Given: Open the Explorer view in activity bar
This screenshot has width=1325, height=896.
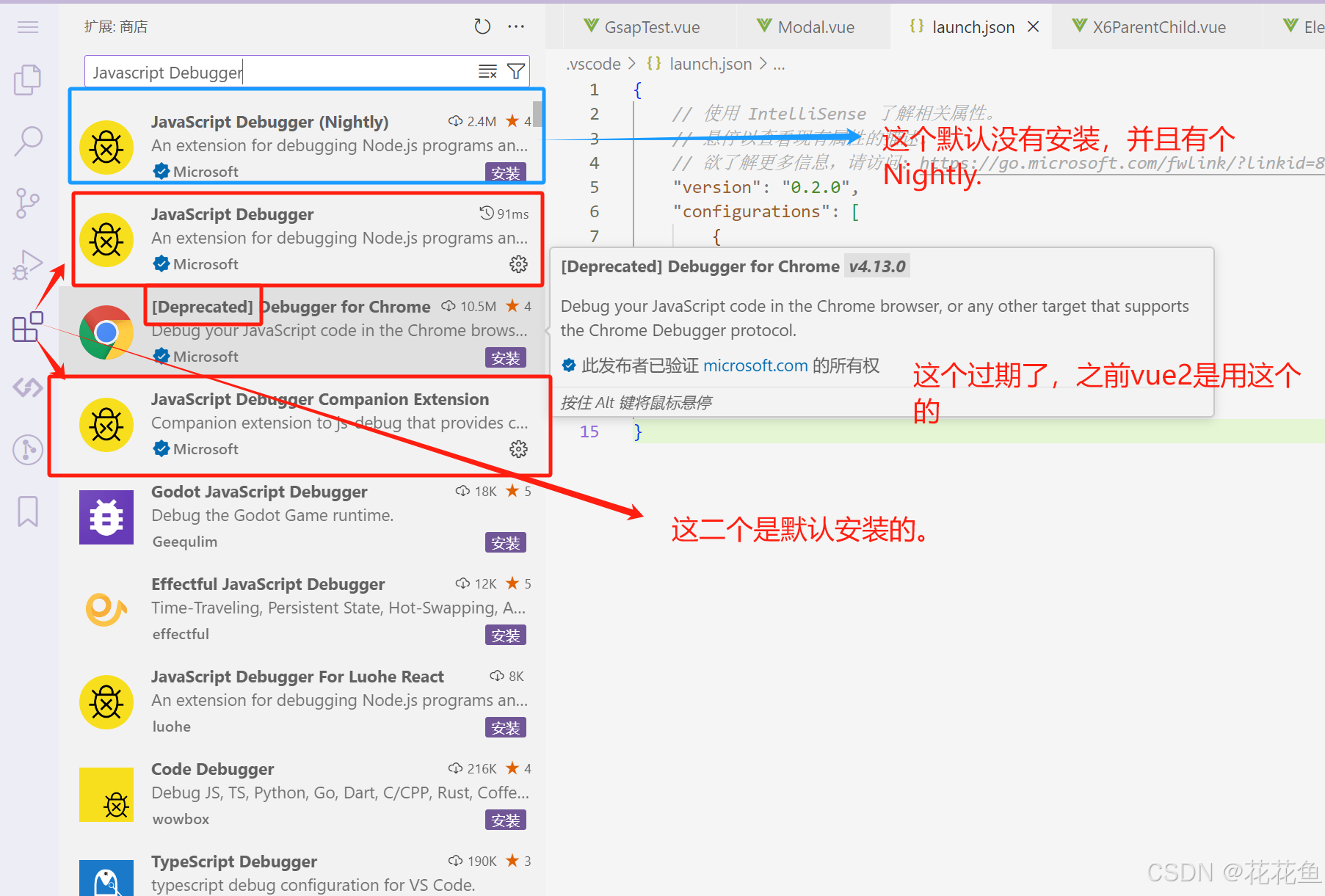Looking at the screenshot, I should pyautogui.click(x=28, y=79).
